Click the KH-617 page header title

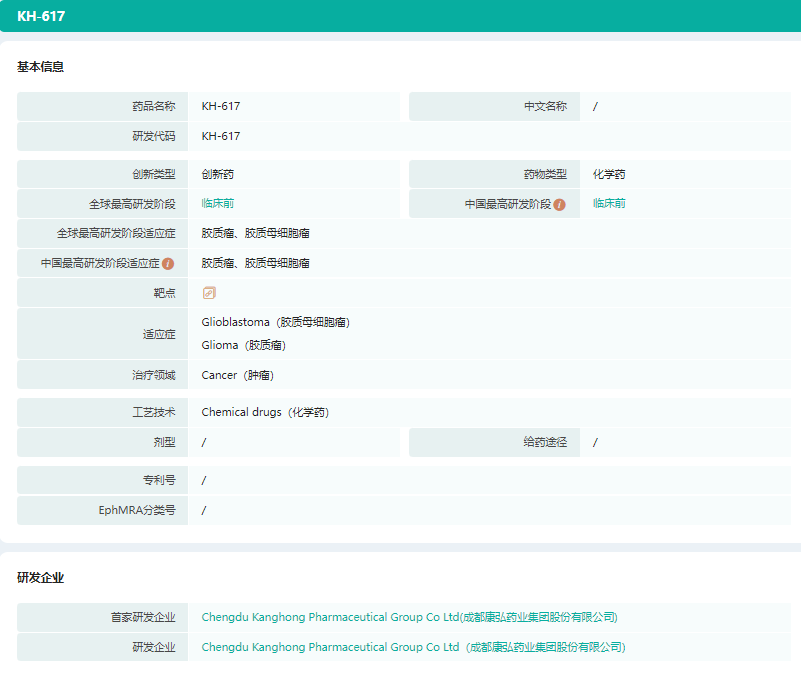click(41, 16)
